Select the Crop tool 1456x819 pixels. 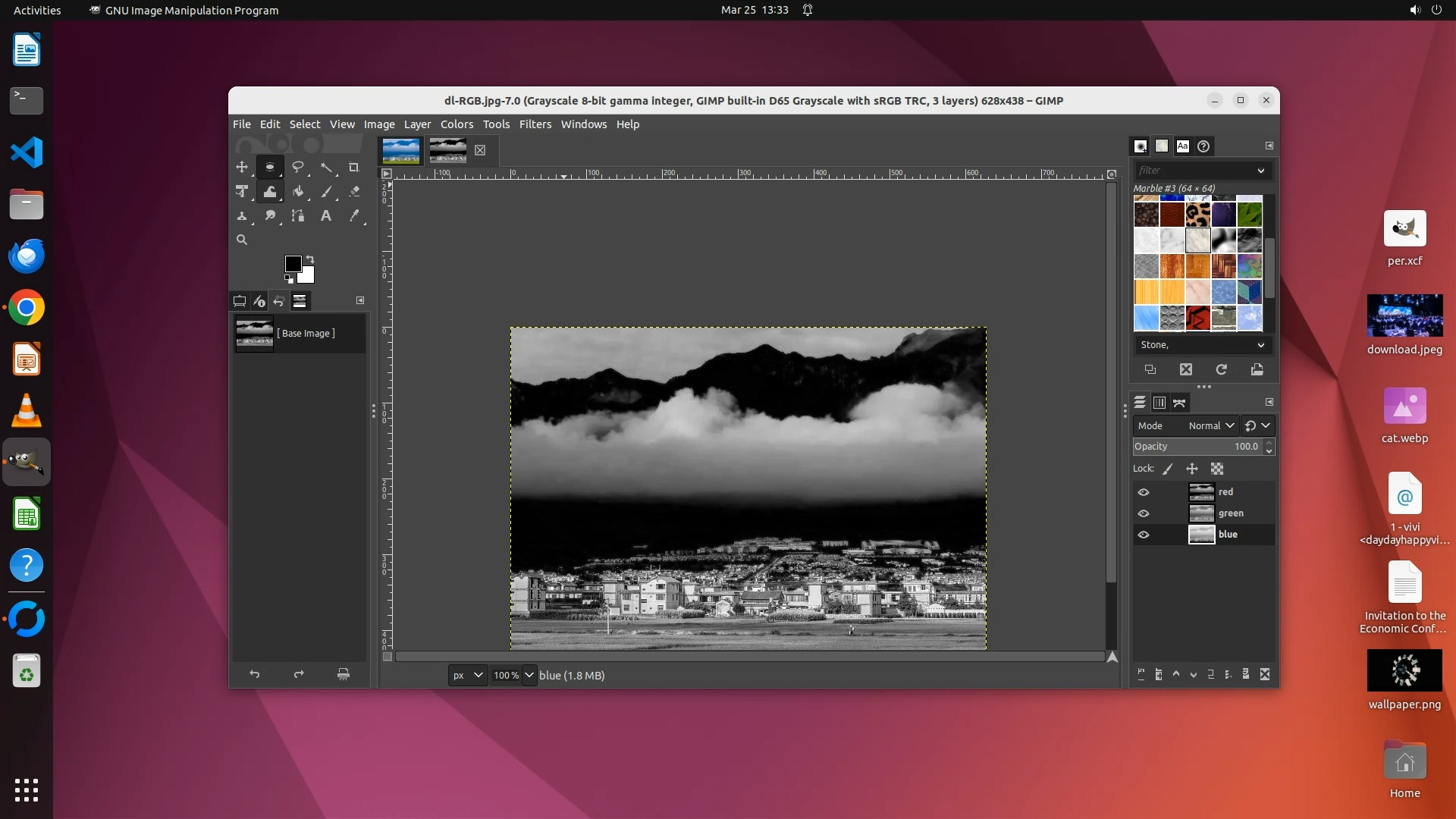(x=353, y=167)
